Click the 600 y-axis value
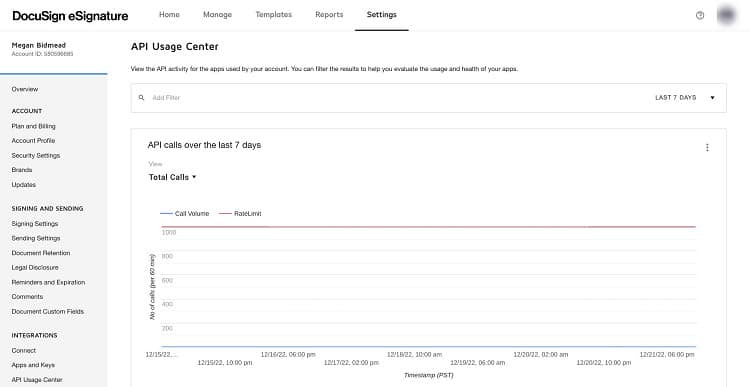This screenshot has height=387, width=750. tap(167, 280)
